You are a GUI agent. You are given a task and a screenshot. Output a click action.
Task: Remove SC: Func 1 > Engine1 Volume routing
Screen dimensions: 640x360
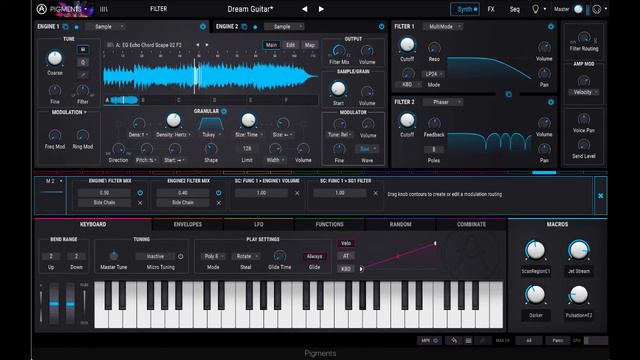click(x=297, y=193)
